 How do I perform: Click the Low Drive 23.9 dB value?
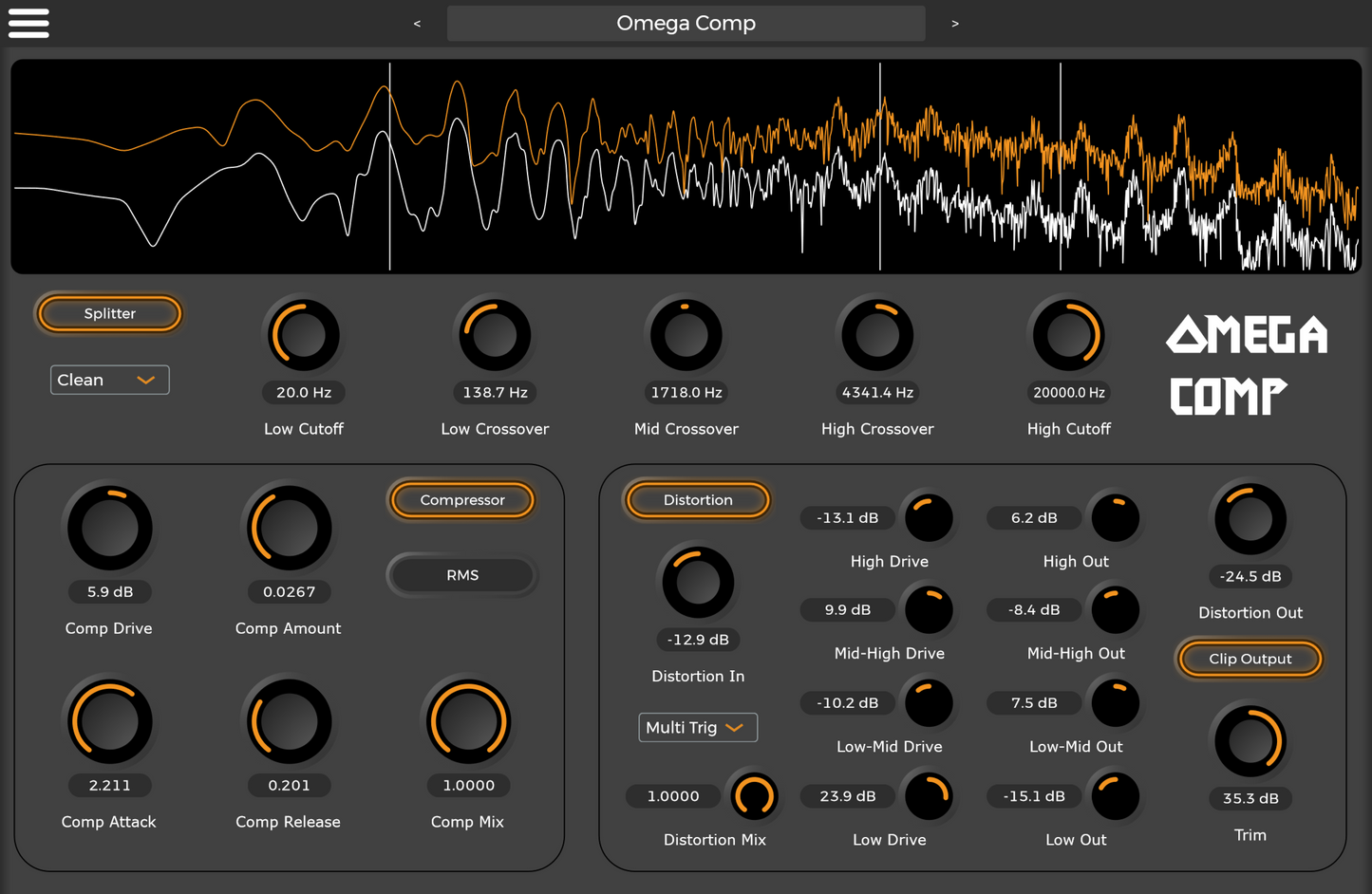pyautogui.click(x=847, y=796)
